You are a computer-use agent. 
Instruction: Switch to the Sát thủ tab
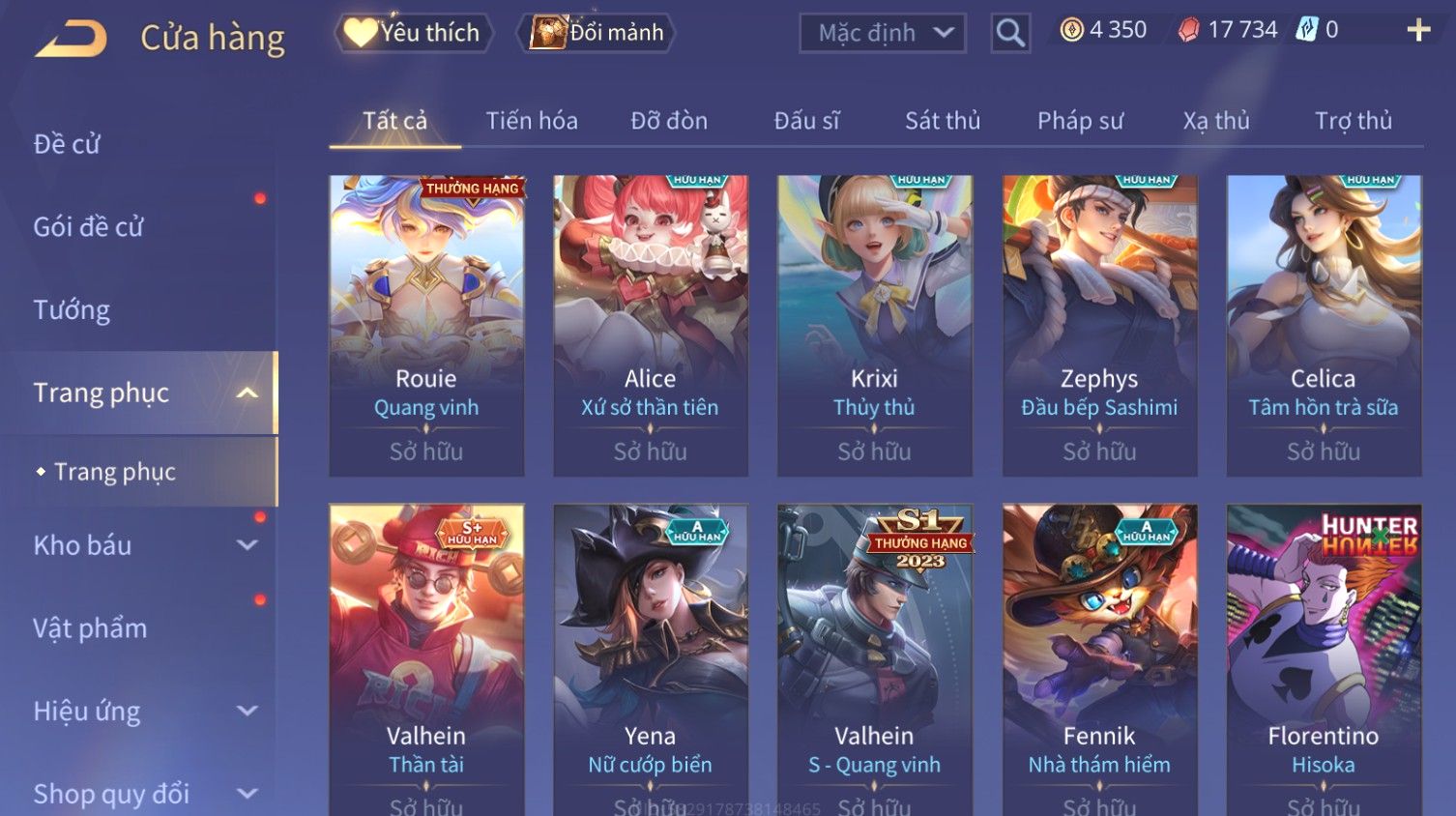coord(943,121)
